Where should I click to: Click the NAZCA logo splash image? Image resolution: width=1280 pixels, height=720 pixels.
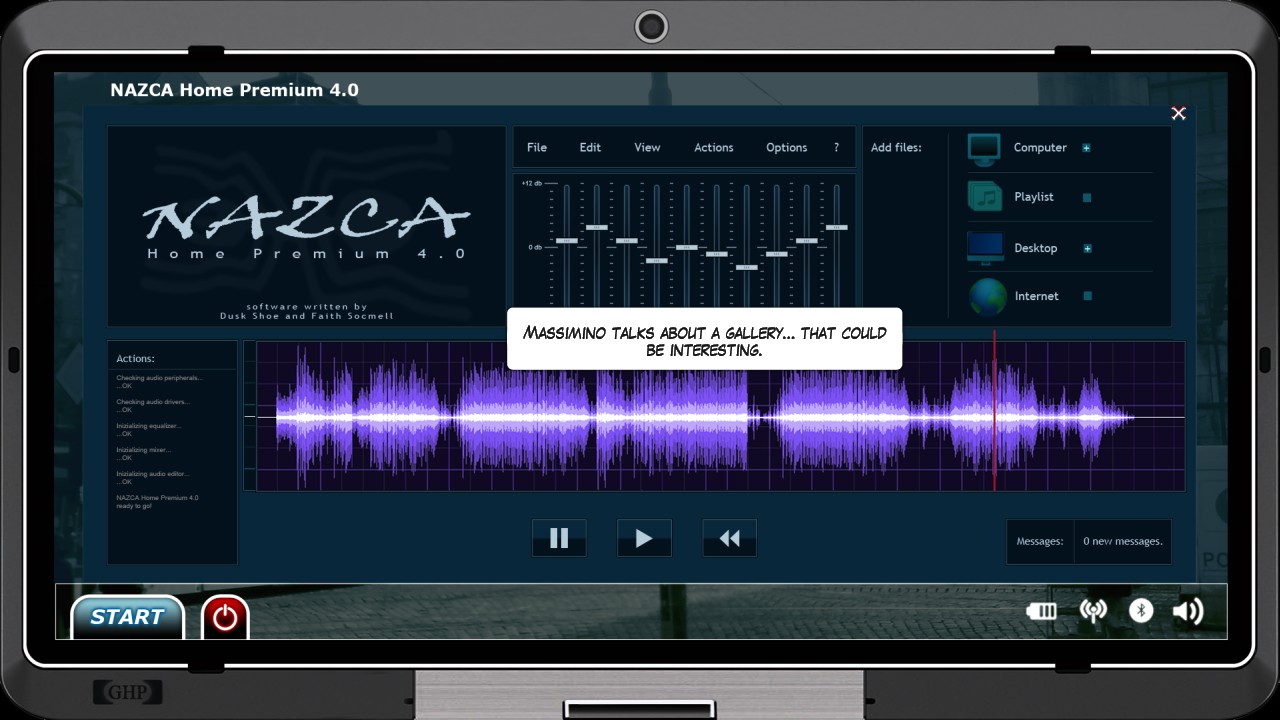coord(307,226)
